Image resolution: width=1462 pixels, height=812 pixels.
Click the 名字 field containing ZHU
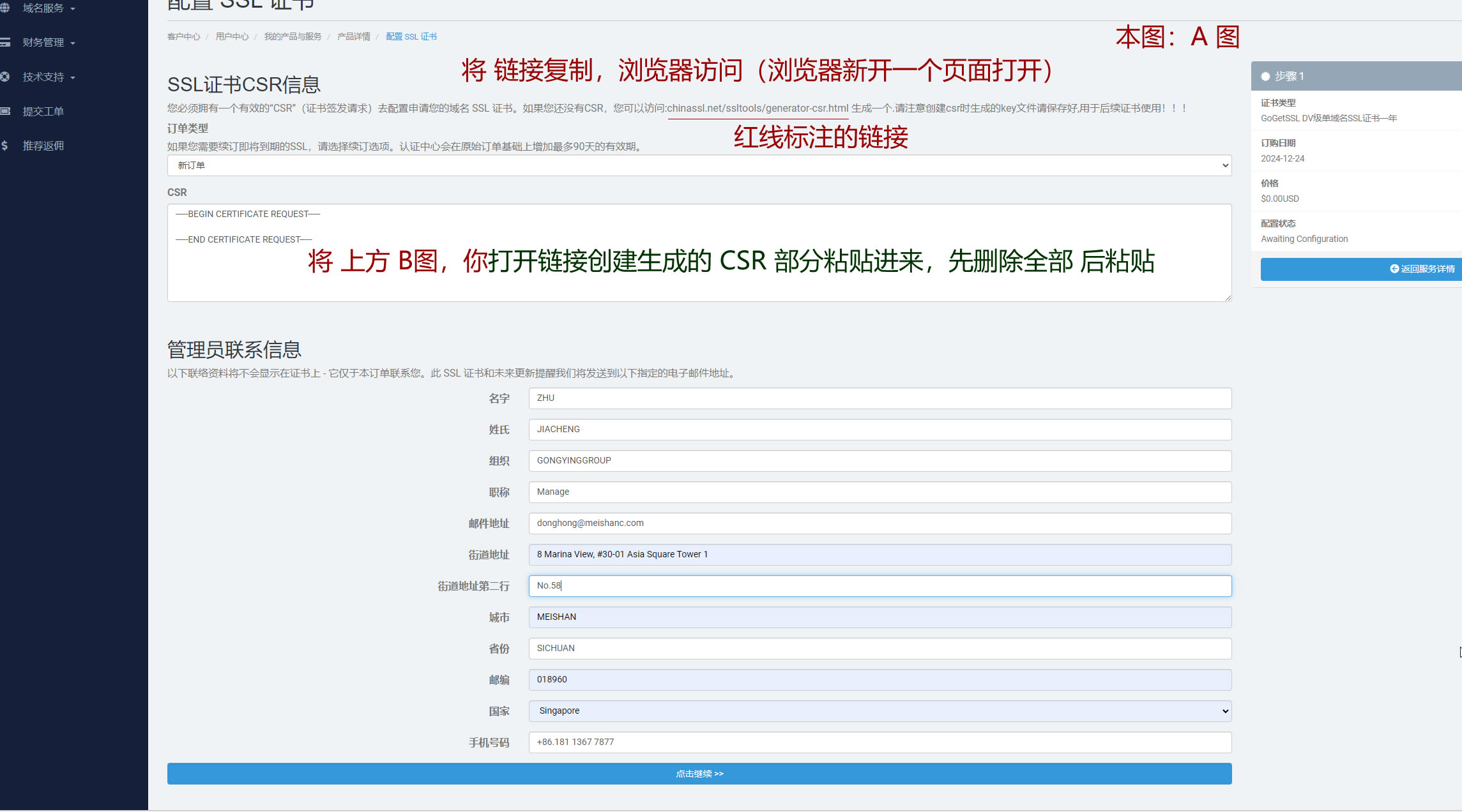[x=880, y=398]
